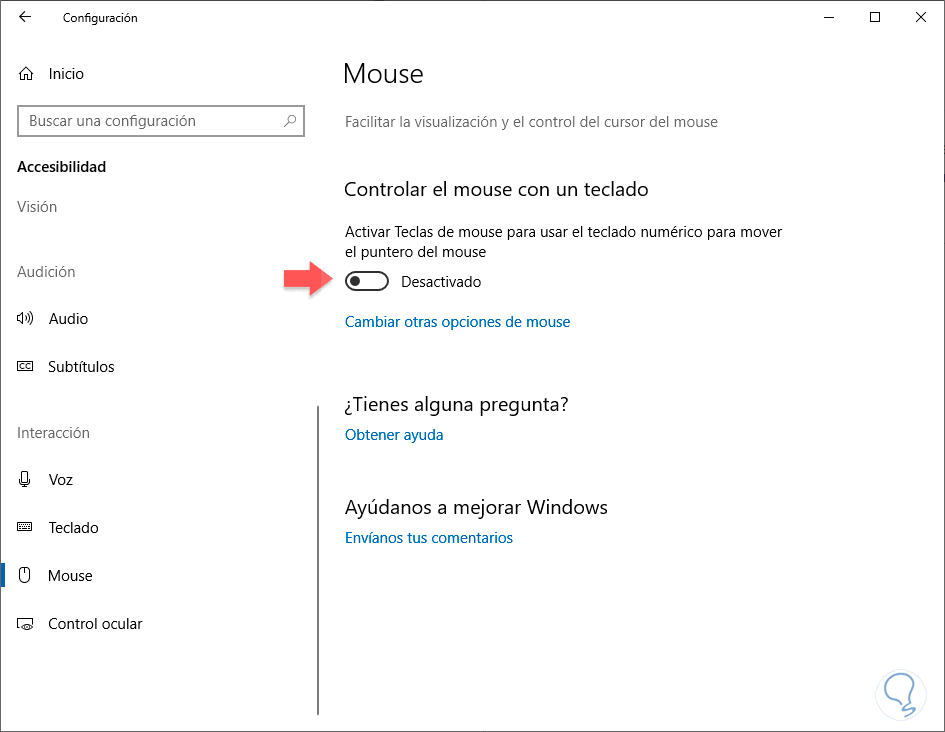The image size is (945, 732).
Task: Enable the Teclas de mouse toggle
Action: (x=366, y=282)
